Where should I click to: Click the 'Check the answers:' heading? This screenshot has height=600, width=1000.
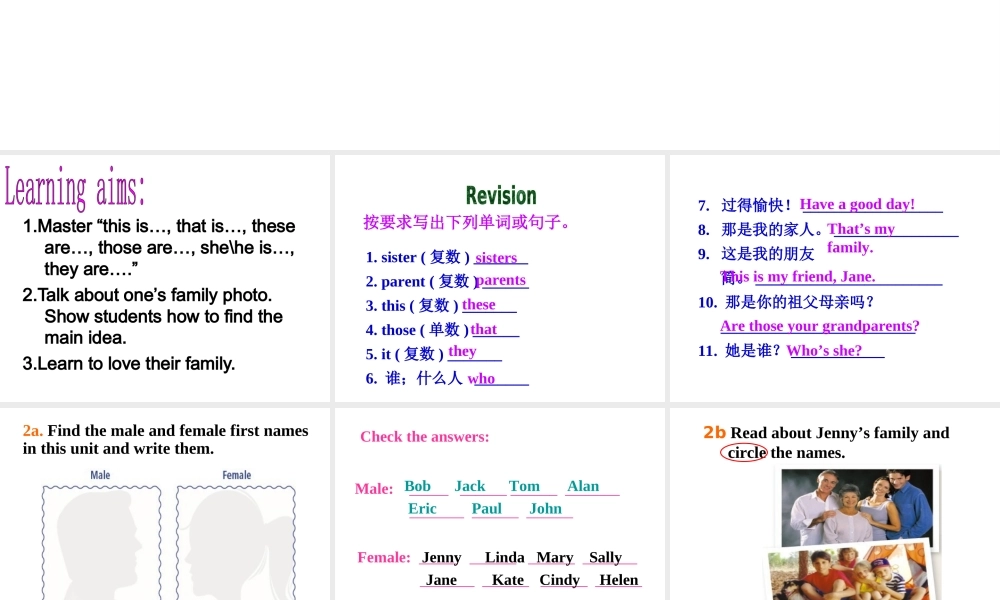tap(425, 437)
